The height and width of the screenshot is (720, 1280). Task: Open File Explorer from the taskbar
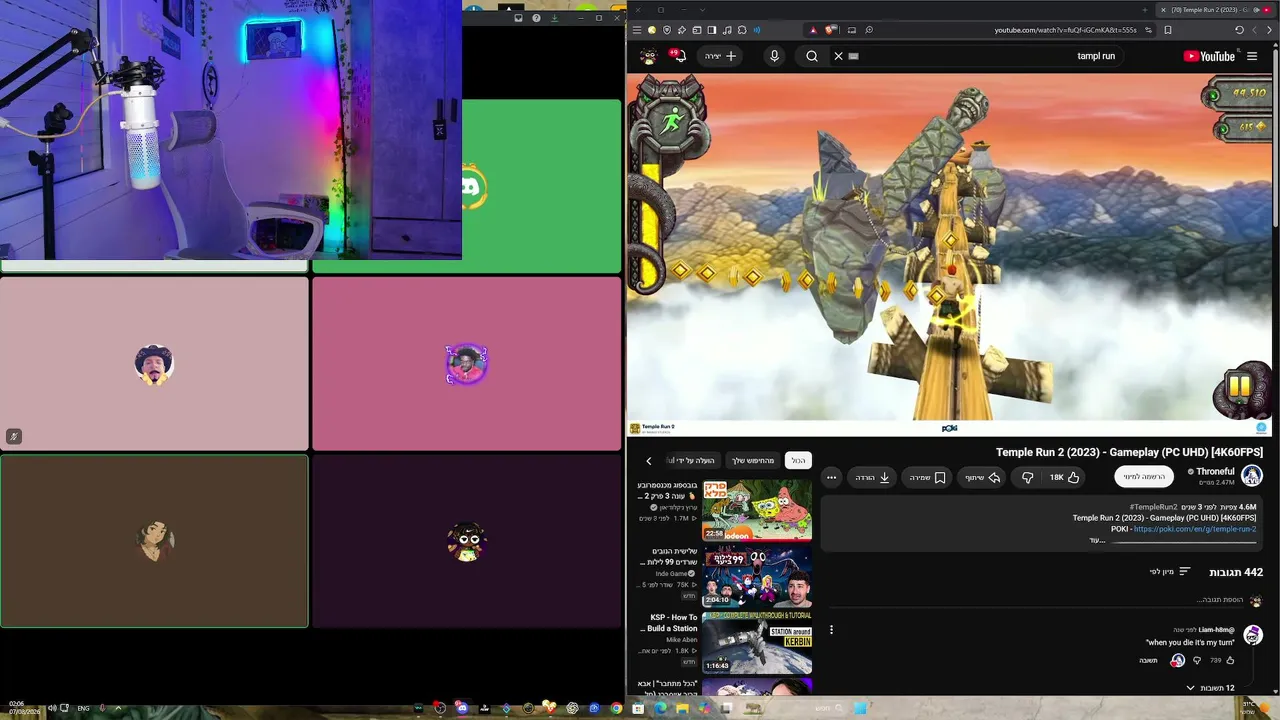[682, 708]
